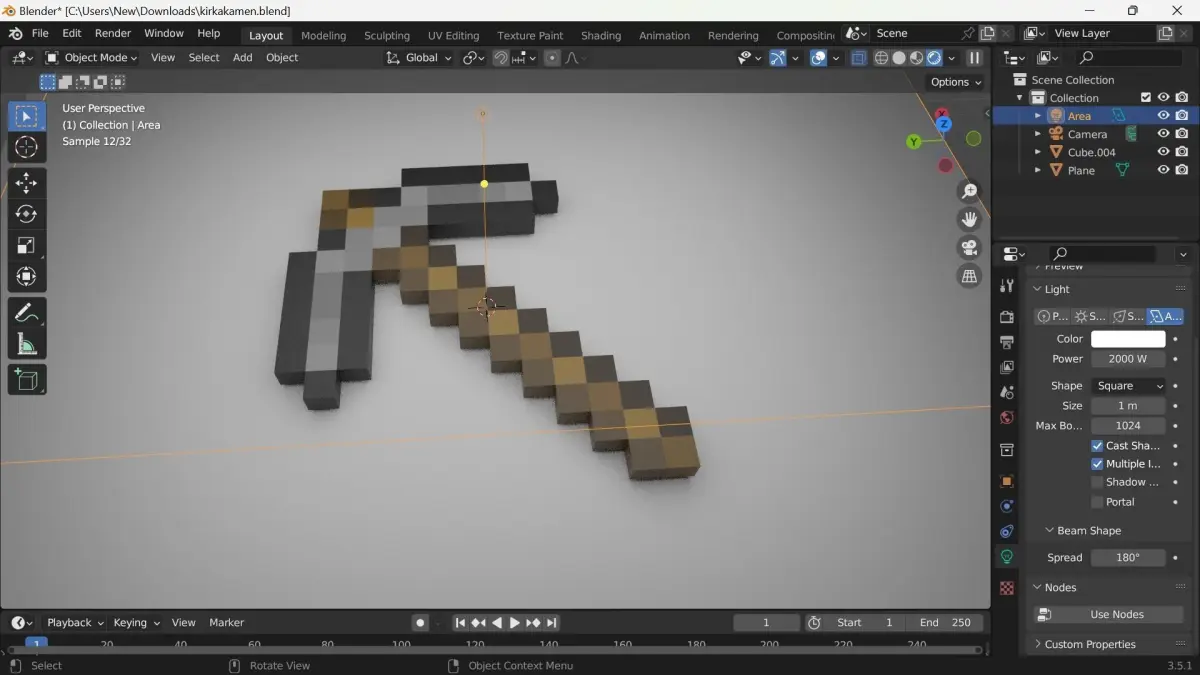This screenshot has height=675, width=1200.
Task: Hide Cube.004 in viewport
Action: [1163, 152]
